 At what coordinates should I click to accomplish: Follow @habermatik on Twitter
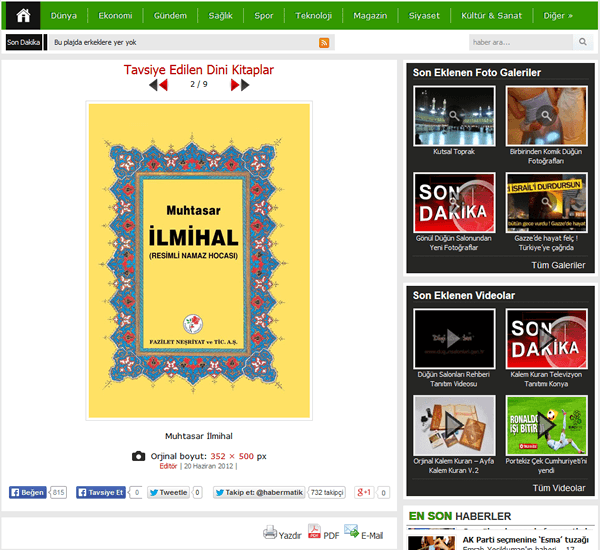pyautogui.click(x=259, y=492)
